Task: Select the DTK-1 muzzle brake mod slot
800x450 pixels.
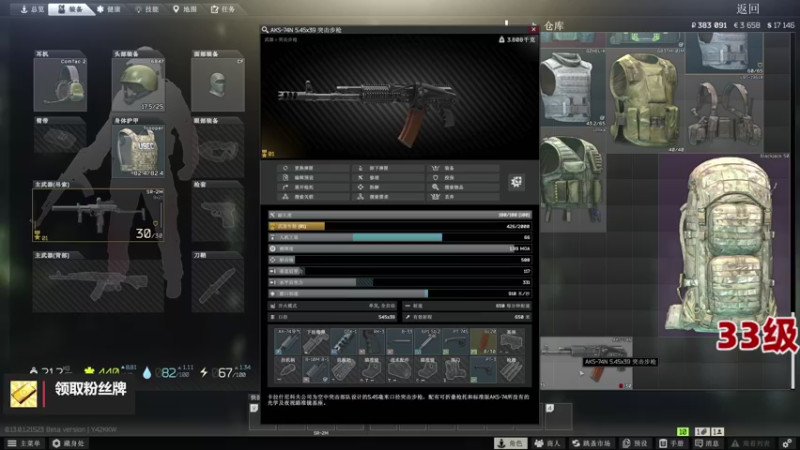Action: tap(344, 342)
